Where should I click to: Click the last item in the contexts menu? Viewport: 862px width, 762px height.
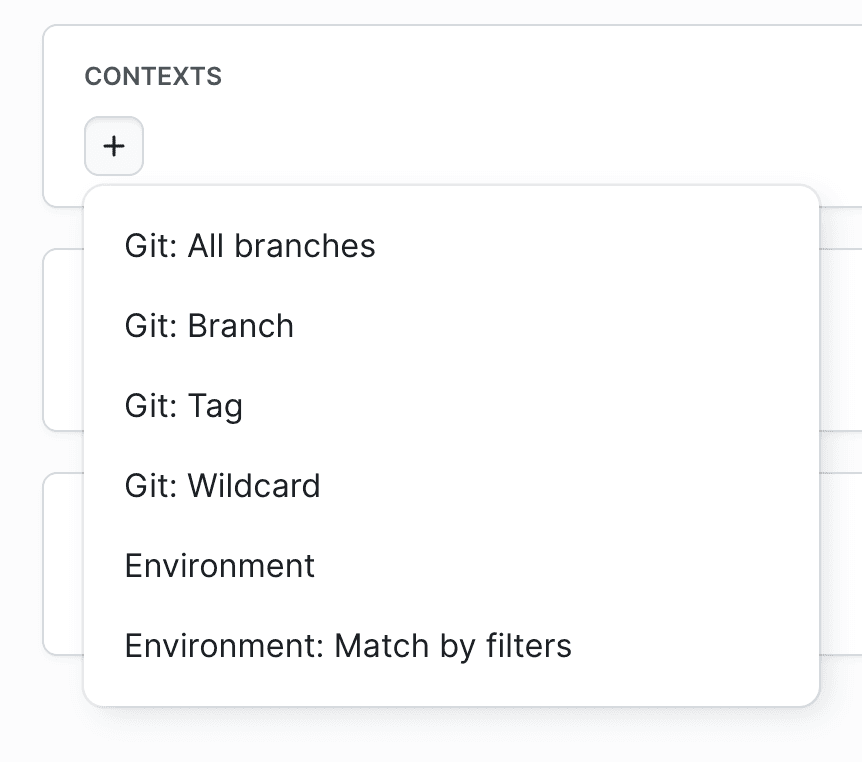click(348, 646)
